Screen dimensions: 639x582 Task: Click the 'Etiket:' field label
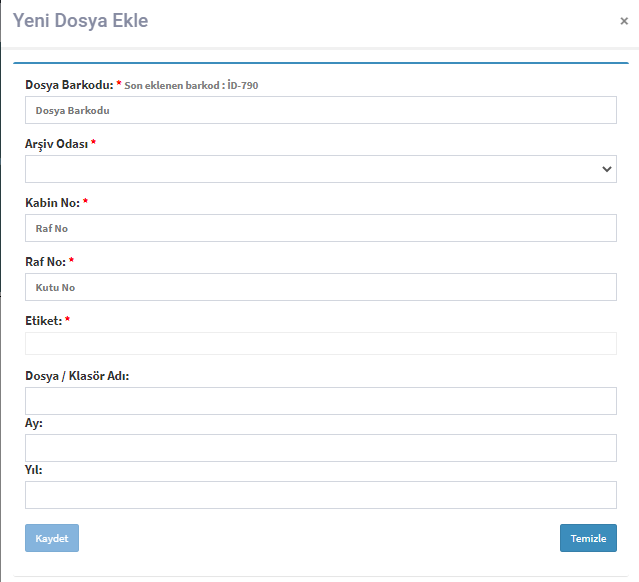point(43,321)
